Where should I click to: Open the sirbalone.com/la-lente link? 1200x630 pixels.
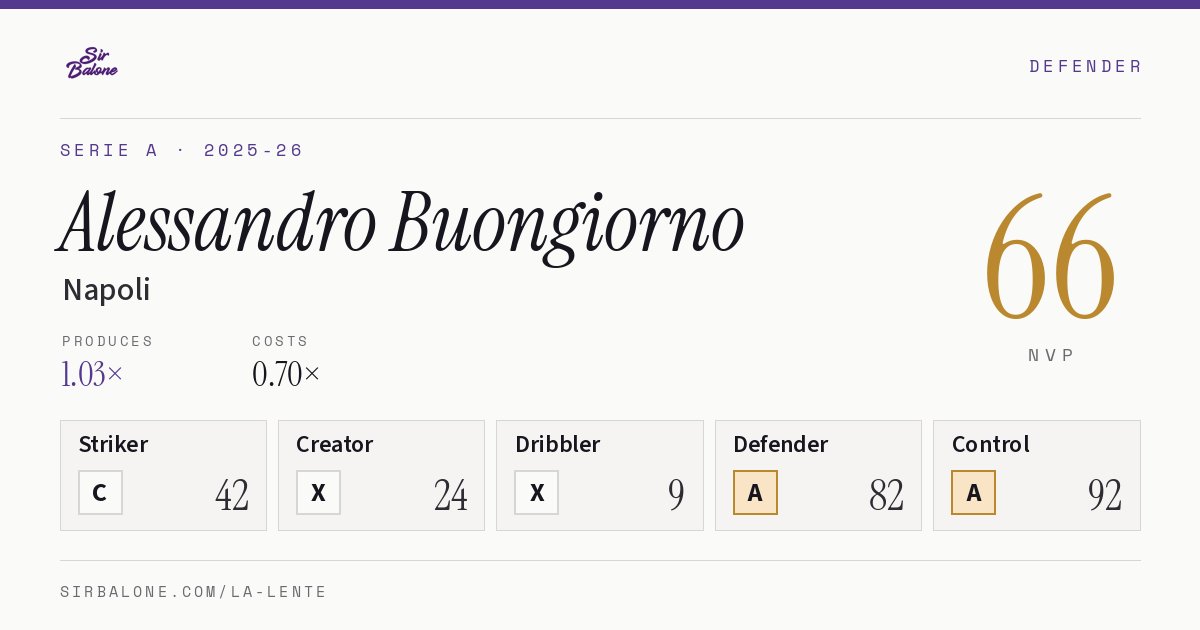[x=194, y=592]
